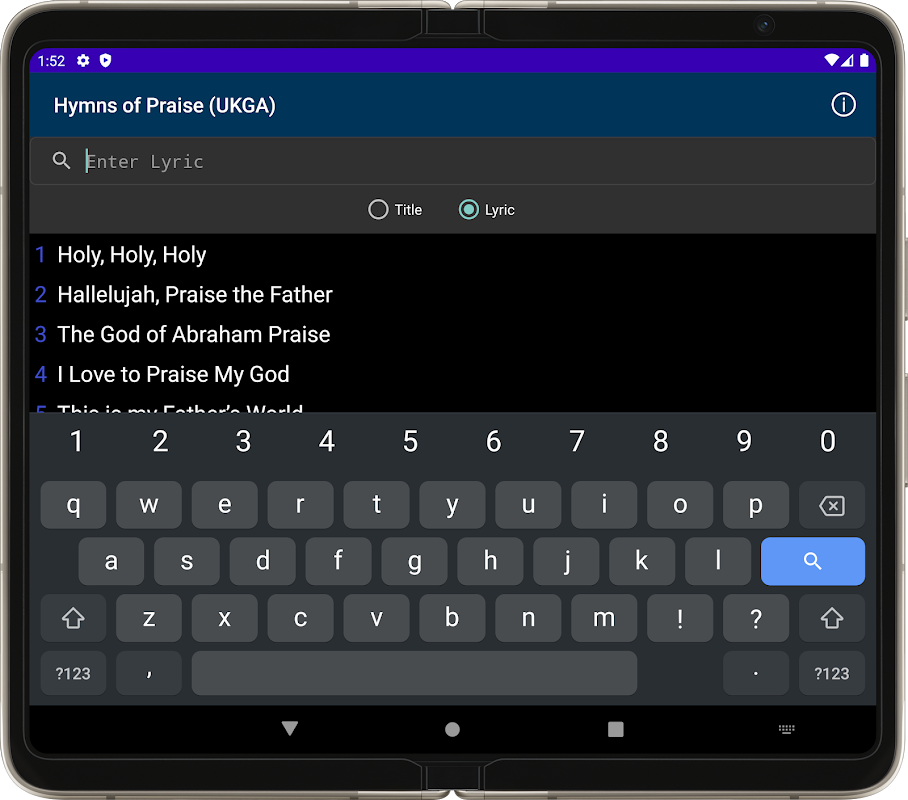Open the app info icon

(x=843, y=105)
